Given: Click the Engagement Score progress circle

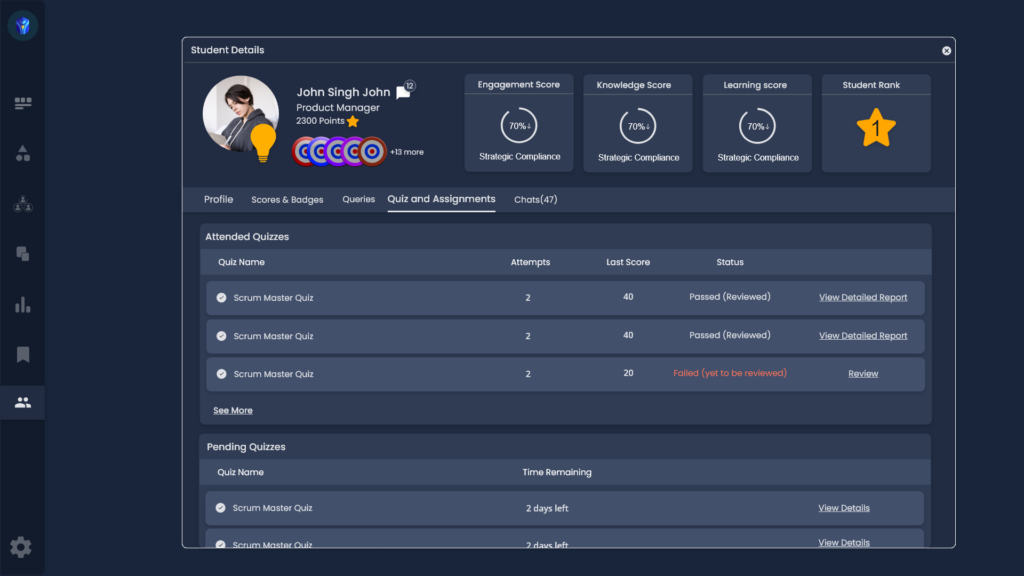Looking at the screenshot, I should click(x=519, y=125).
